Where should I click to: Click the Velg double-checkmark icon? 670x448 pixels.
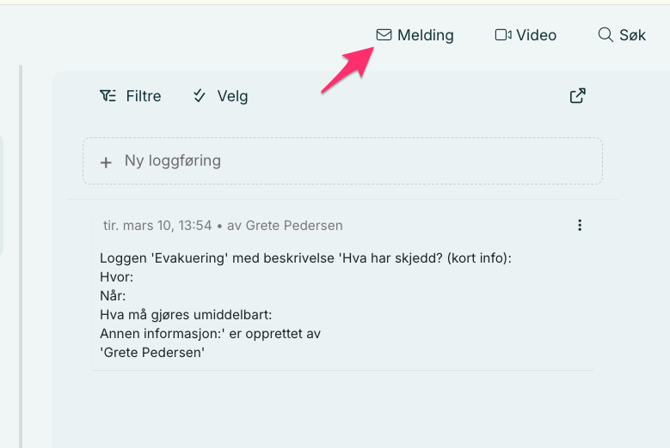(199, 96)
